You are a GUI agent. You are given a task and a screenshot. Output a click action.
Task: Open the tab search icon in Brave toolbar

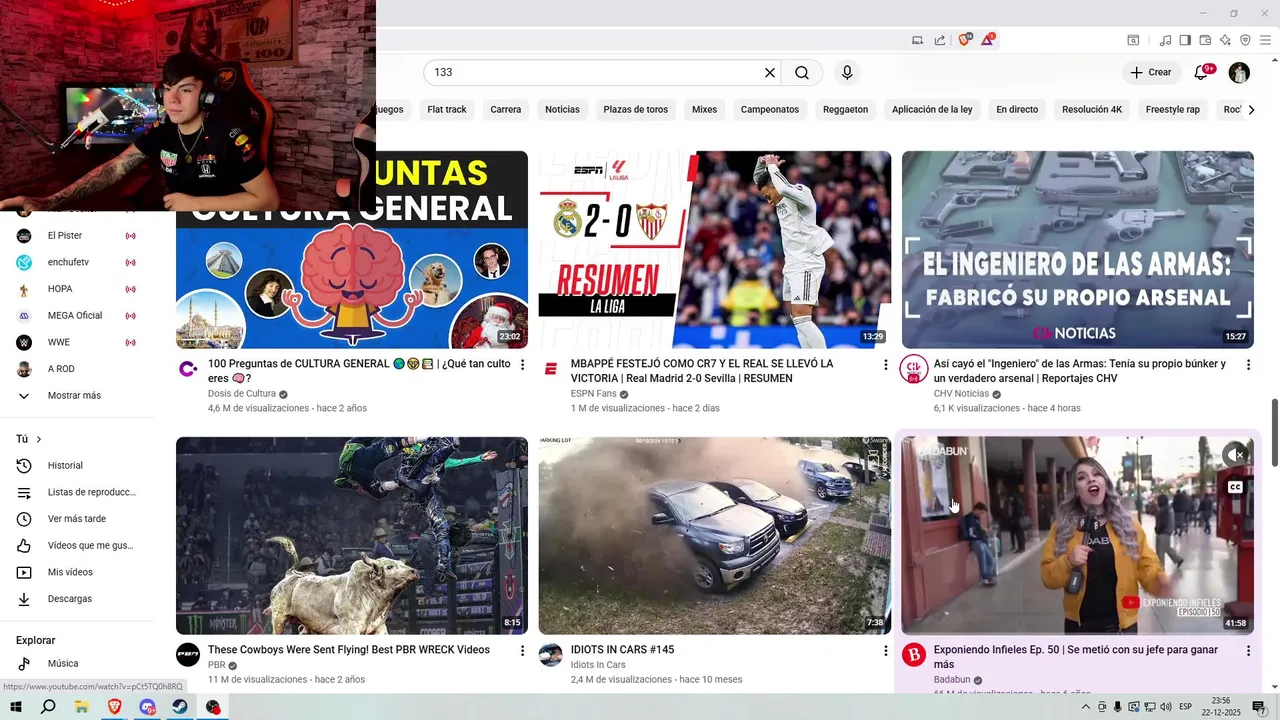point(1133,40)
